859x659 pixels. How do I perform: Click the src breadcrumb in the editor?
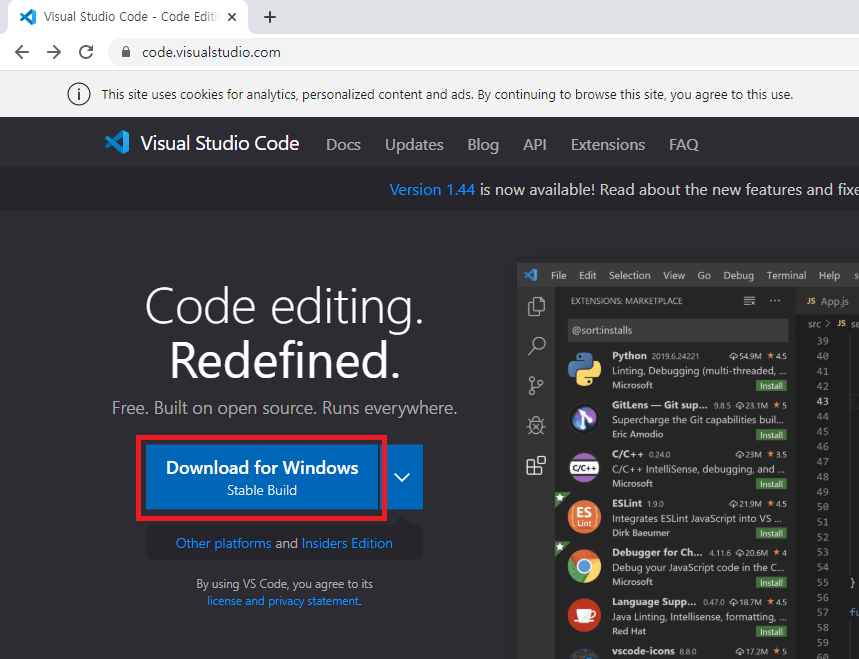coord(814,324)
